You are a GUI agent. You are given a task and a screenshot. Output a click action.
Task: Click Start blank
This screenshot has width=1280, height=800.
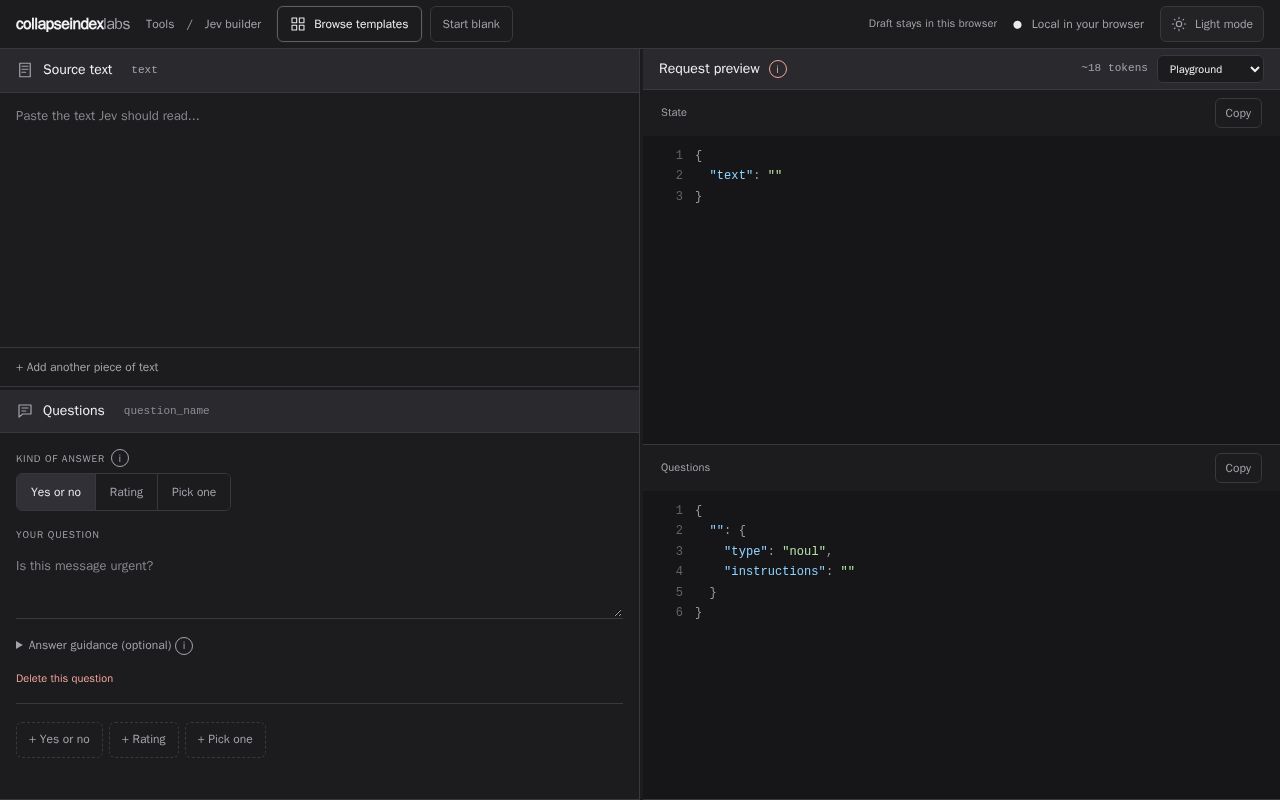(x=471, y=24)
